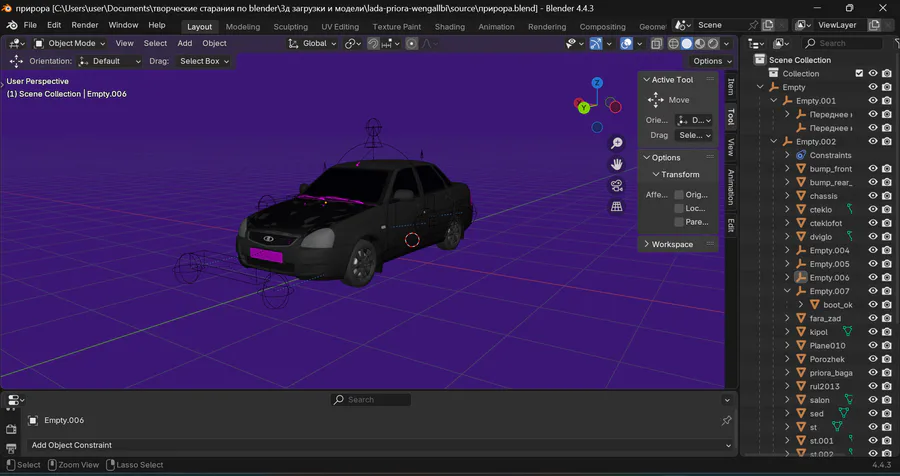Toggle camera view icon in the viewport
Screen dimensions: 900x476
coord(616,185)
